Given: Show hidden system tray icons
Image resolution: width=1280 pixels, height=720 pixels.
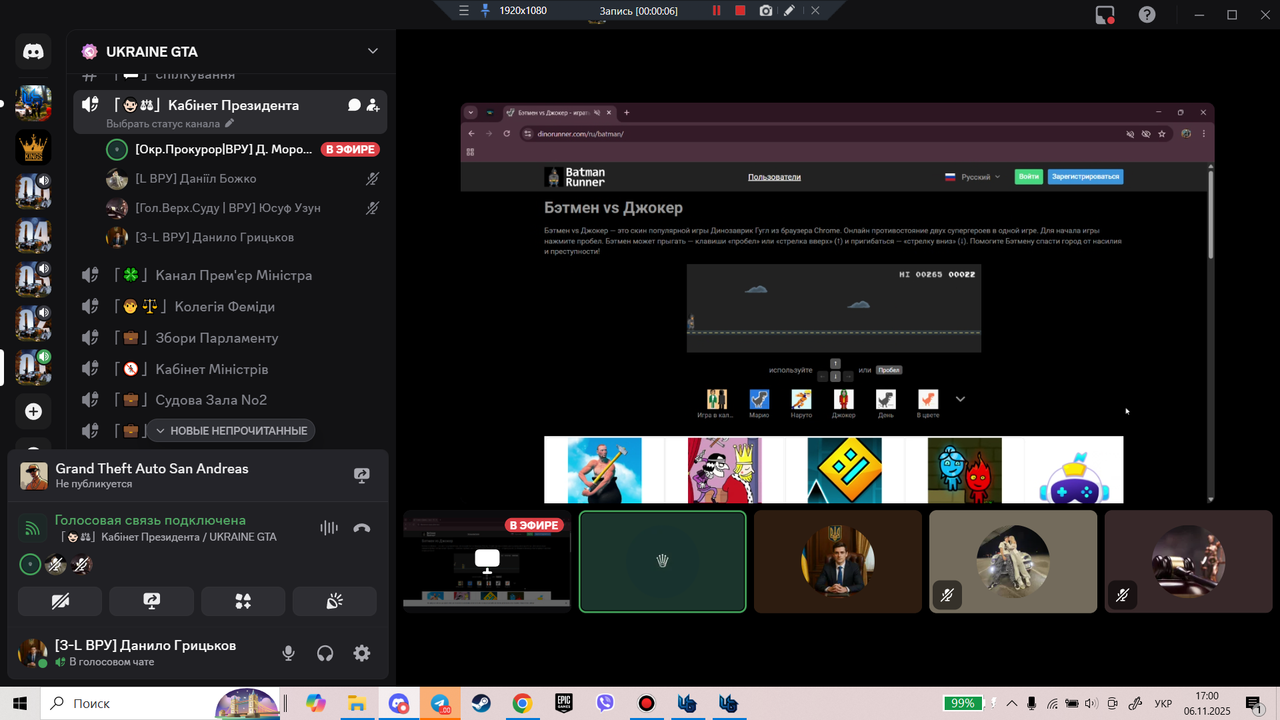Looking at the screenshot, I should click(x=1011, y=703).
